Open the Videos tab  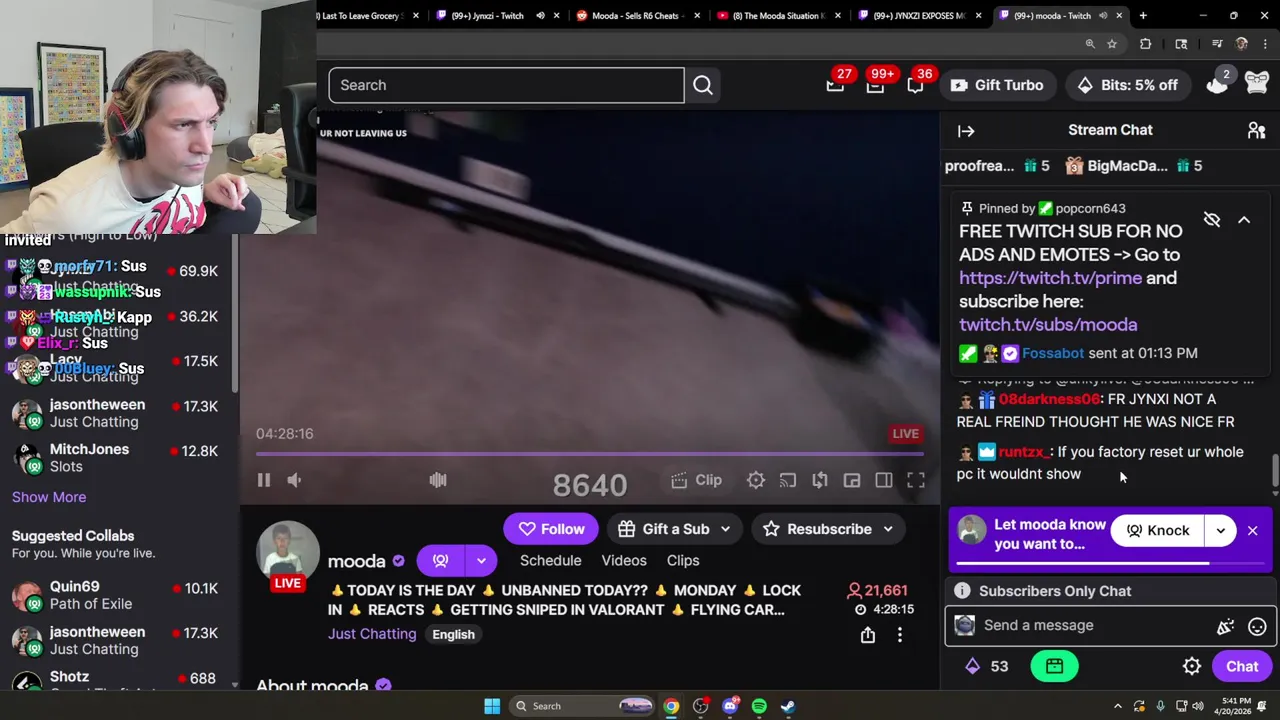(x=624, y=561)
